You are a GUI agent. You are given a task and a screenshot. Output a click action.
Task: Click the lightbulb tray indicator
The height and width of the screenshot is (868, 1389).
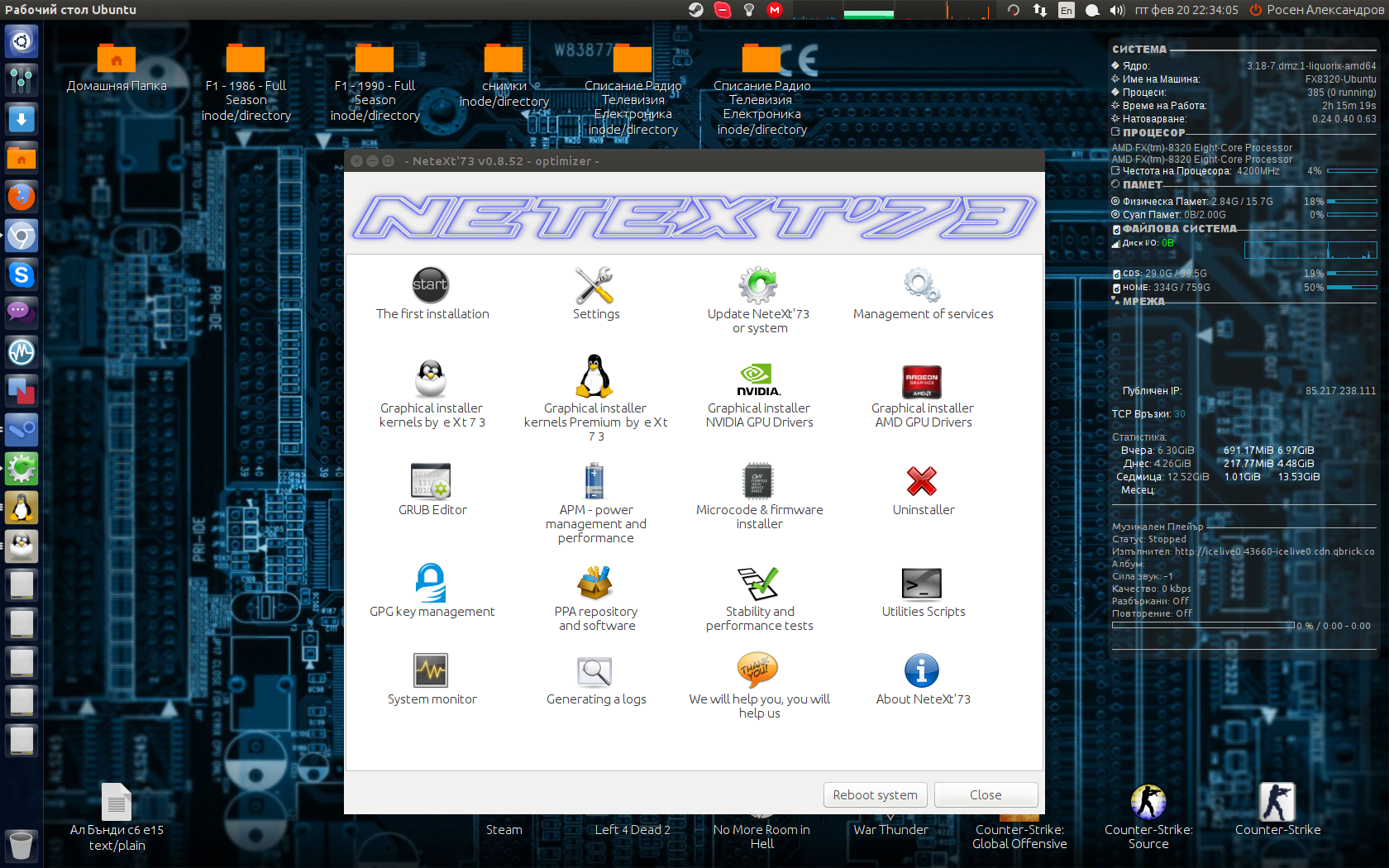click(749, 10)
